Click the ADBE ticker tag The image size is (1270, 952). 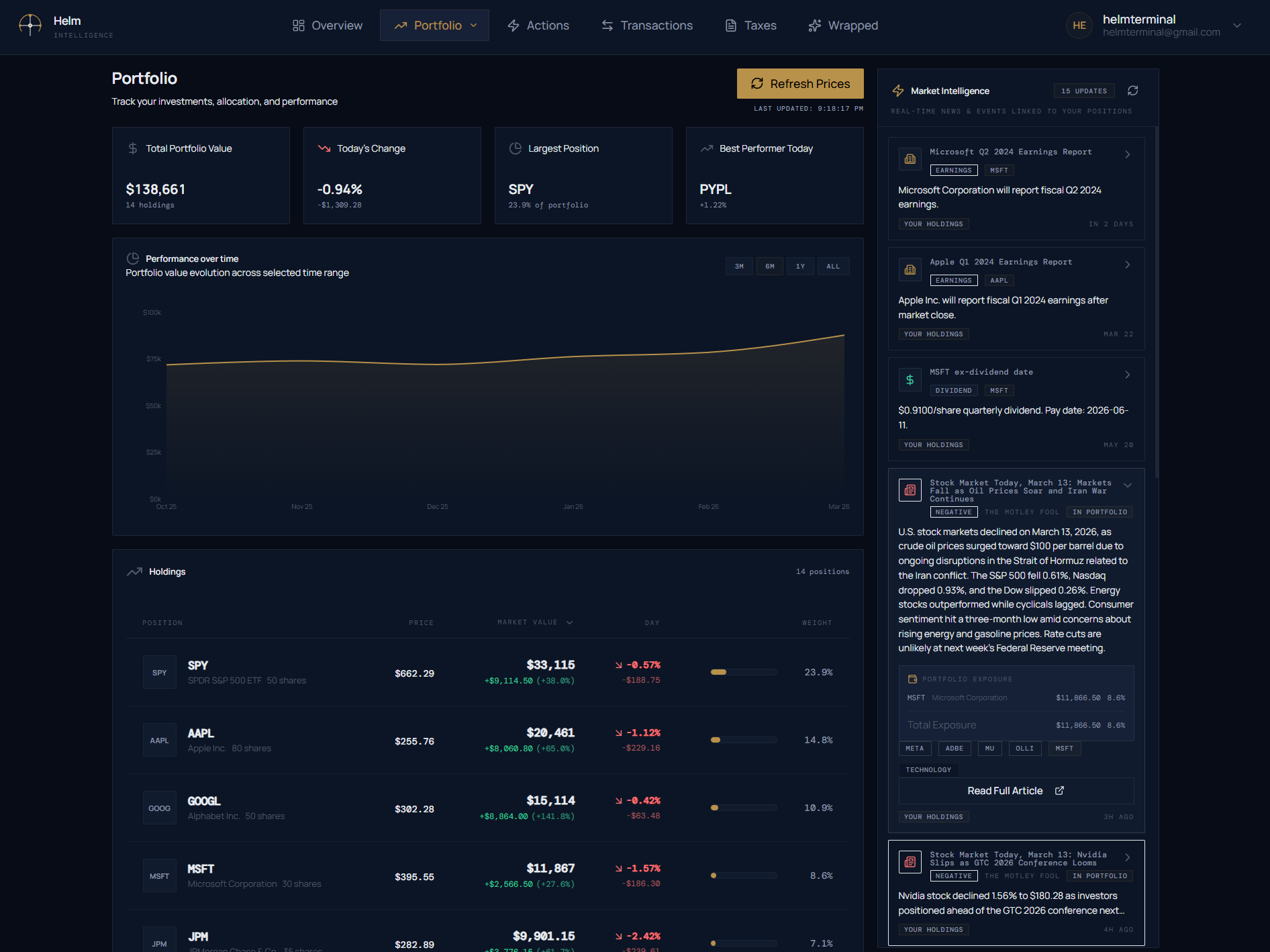(955, 749)
